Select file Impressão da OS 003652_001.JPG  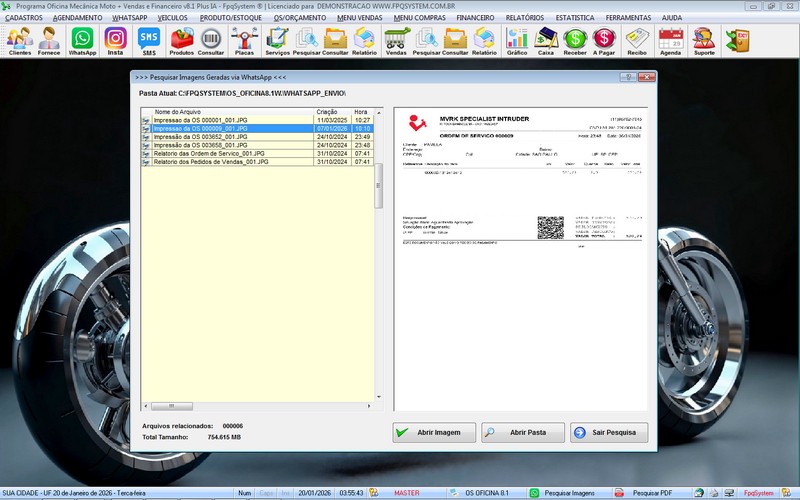click(x=257, y=137)
